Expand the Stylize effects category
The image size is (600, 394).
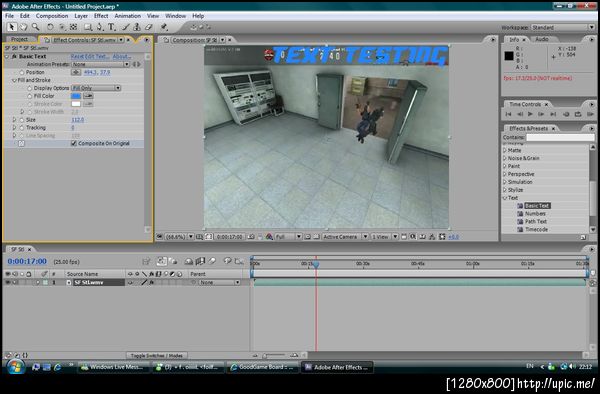click(x=505, y=190)
